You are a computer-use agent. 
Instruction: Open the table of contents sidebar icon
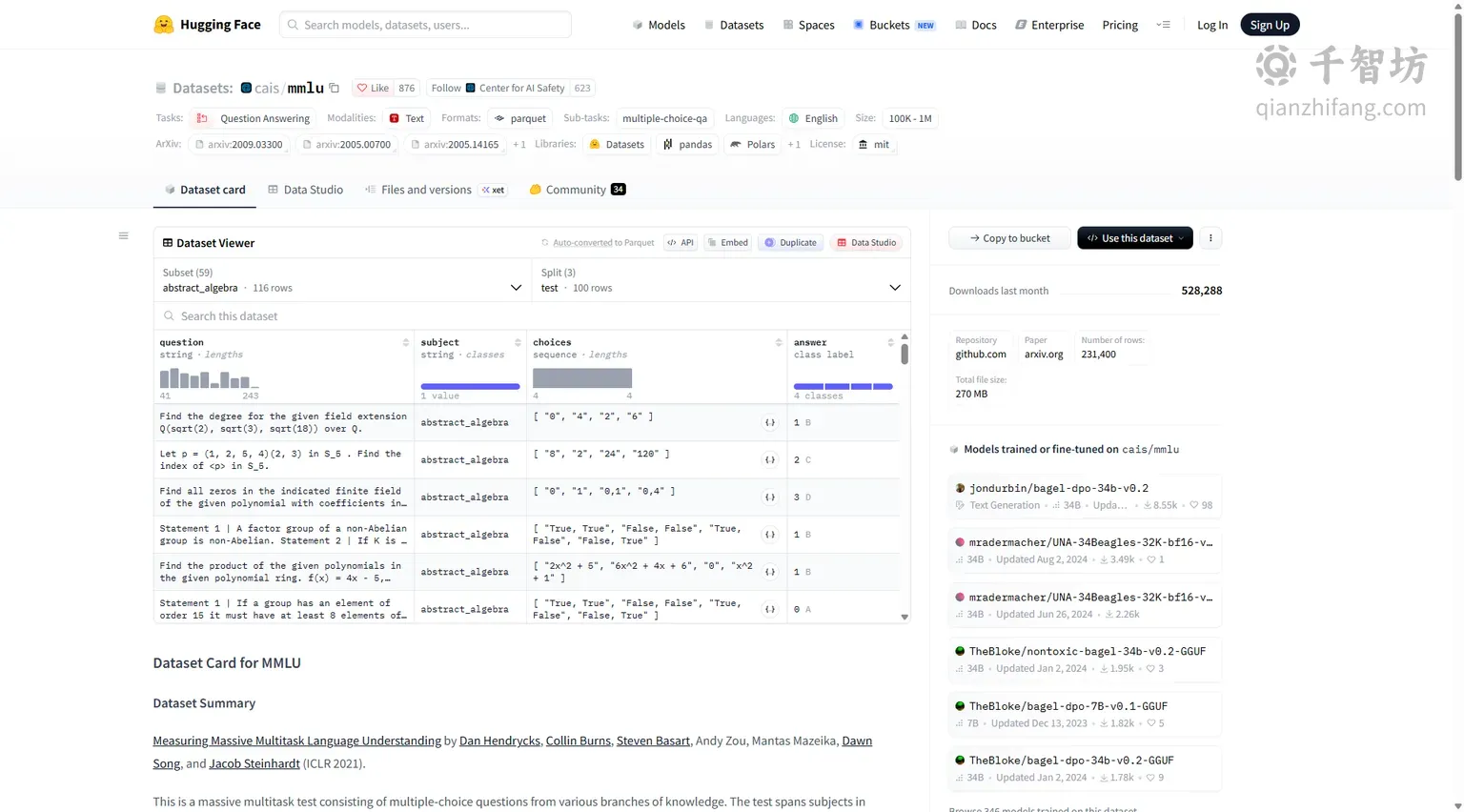point(123,235)
